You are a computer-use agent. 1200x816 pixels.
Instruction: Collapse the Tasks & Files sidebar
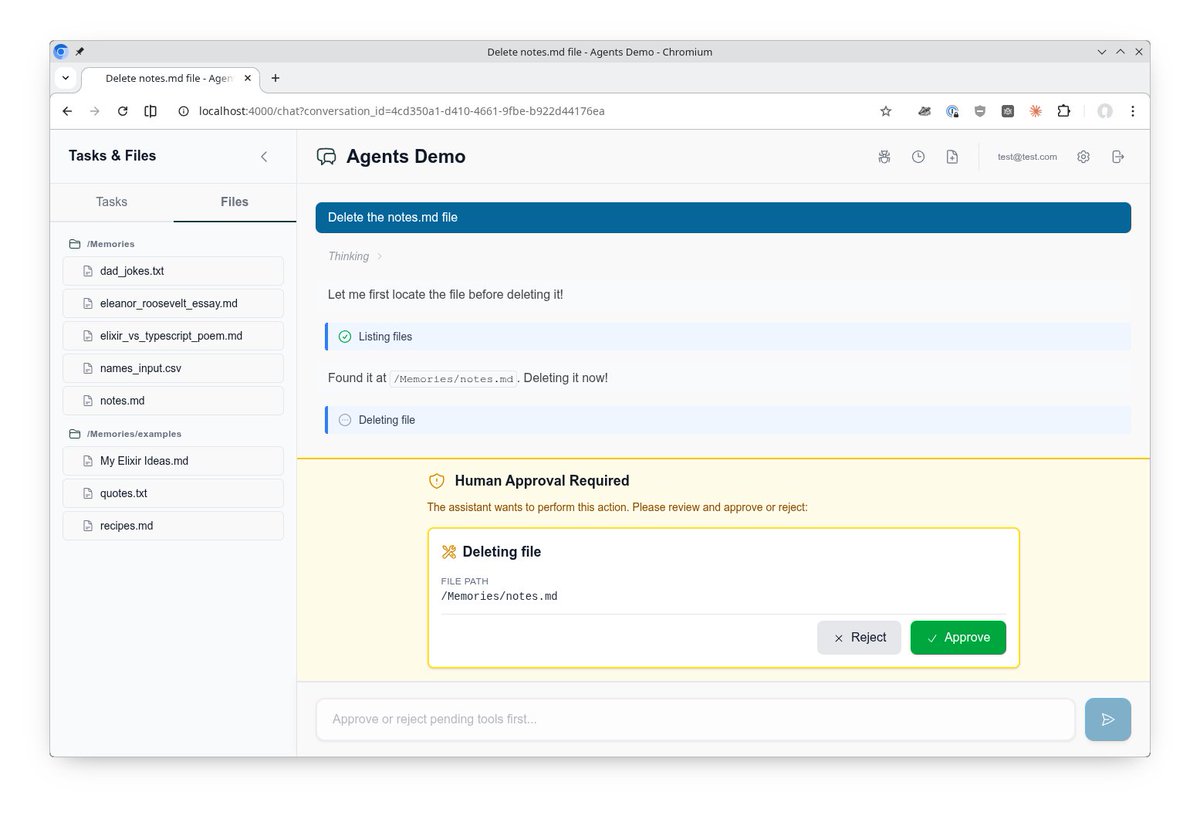coord(264,156)
